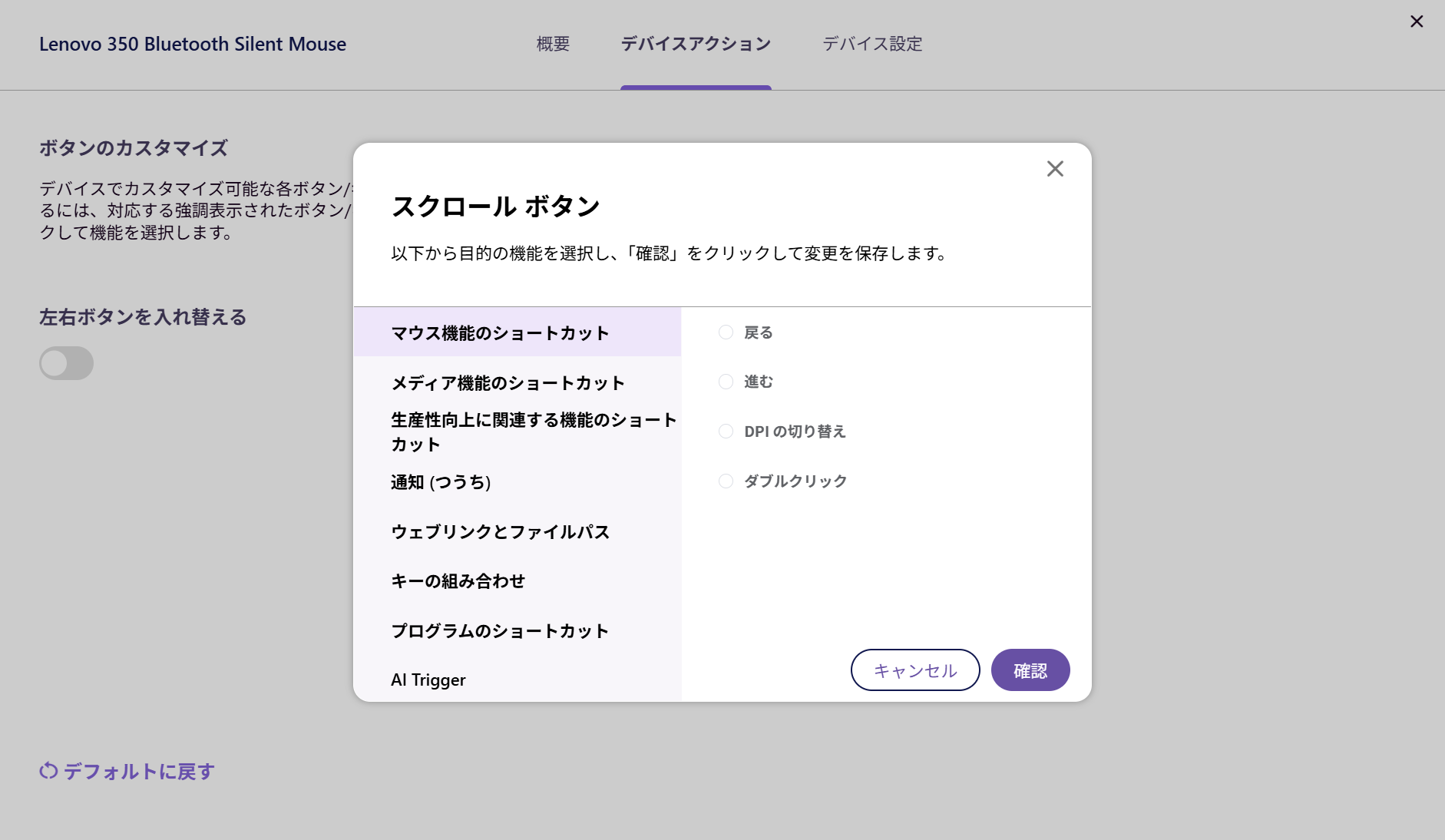Toggle the 左右ボタンを入れ替える switch

[67, 363]
